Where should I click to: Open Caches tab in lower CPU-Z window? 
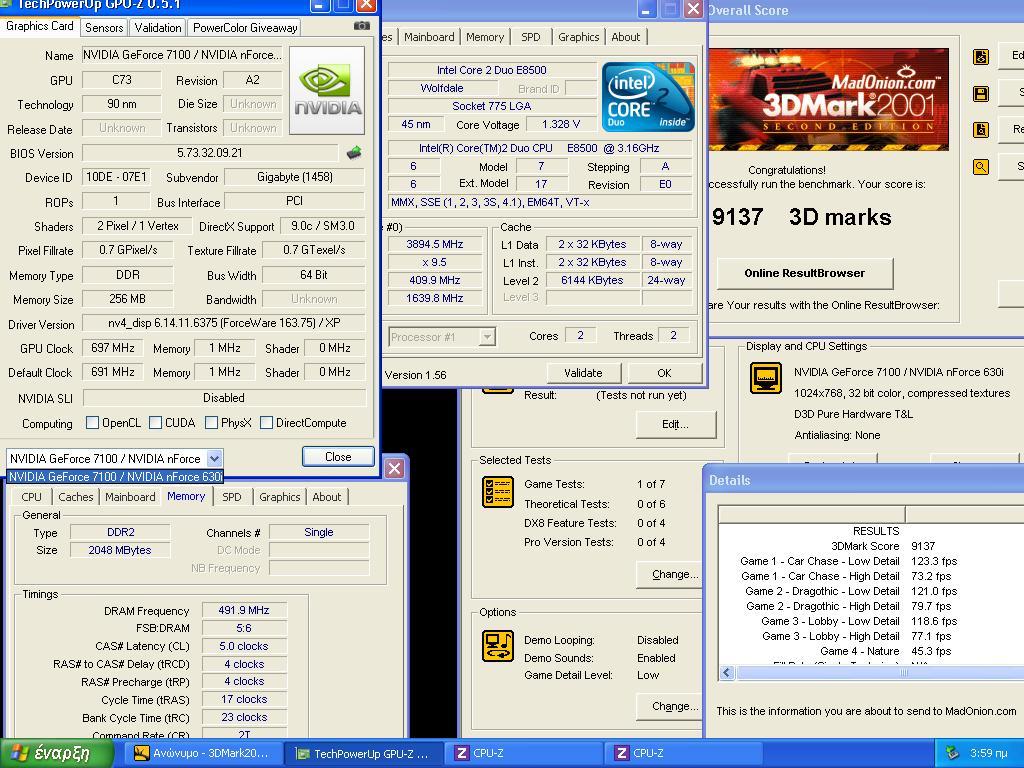tap(76, 497)
